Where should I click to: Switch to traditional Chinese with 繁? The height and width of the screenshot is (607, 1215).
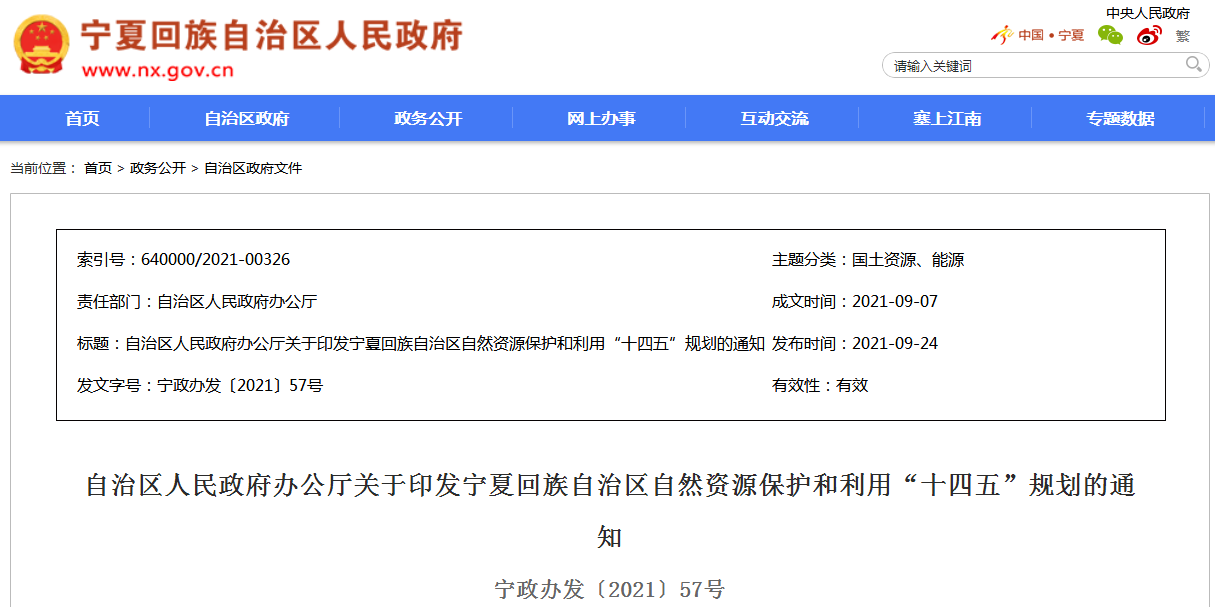(1183, 35)
